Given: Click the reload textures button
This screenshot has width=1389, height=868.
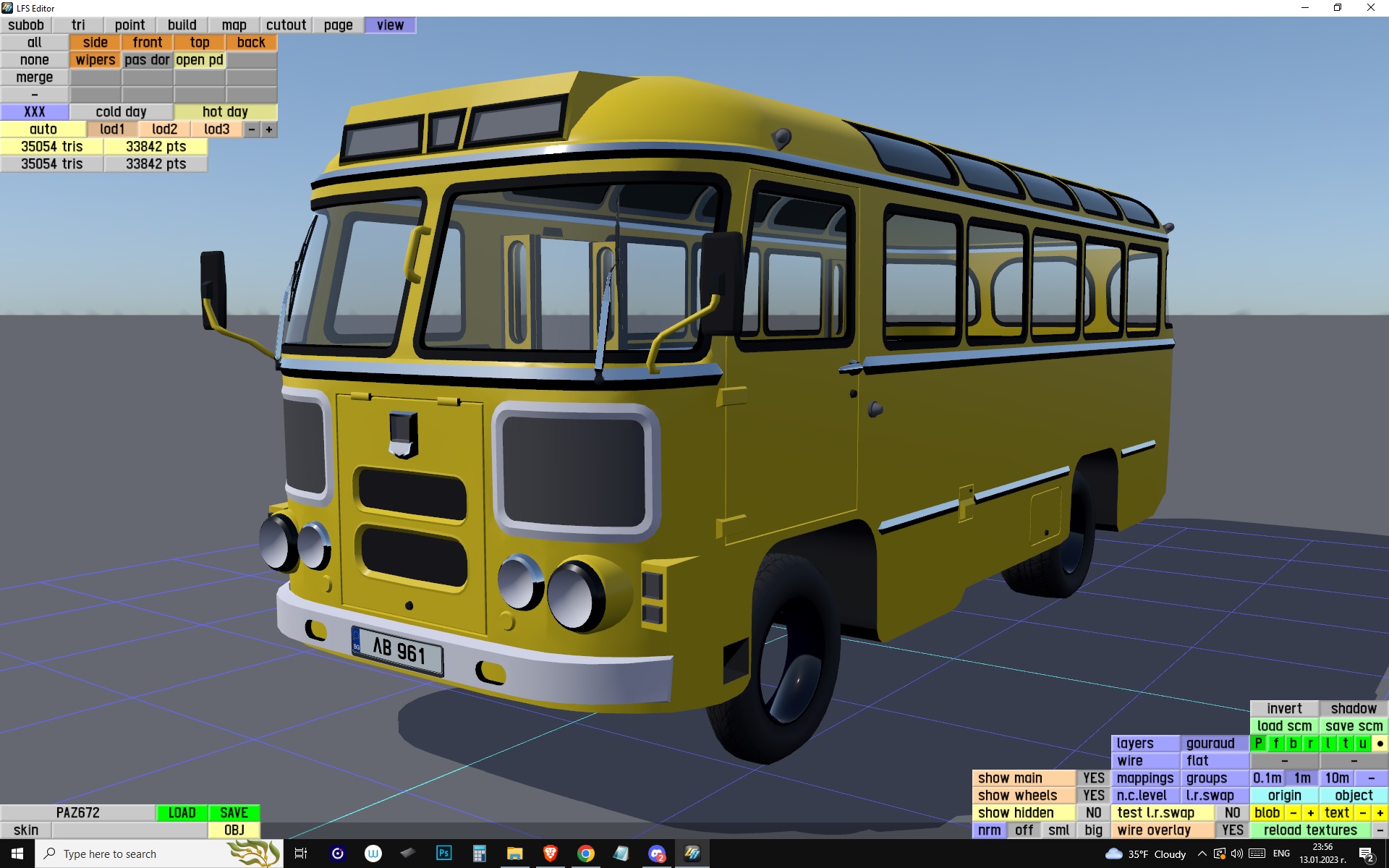Looking at the screenshot, I should click(1310, 830).
